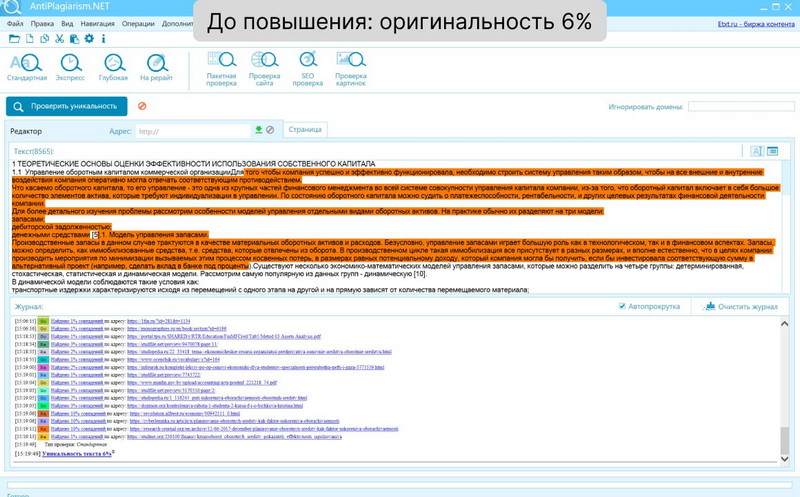
Task: Open Проверка картинок tool
Action: (x=351, y=68)
